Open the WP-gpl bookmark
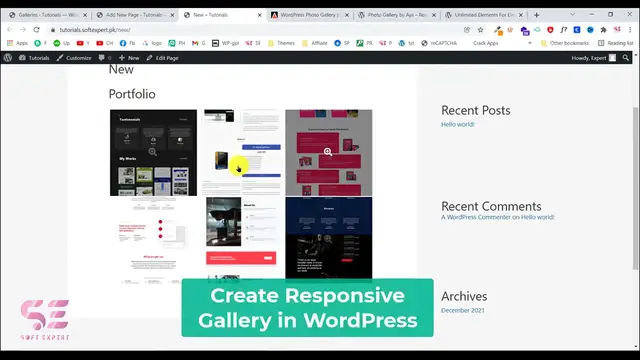This screenshot has width=640, height=360. pyautogui.click(x=225, y=43)
